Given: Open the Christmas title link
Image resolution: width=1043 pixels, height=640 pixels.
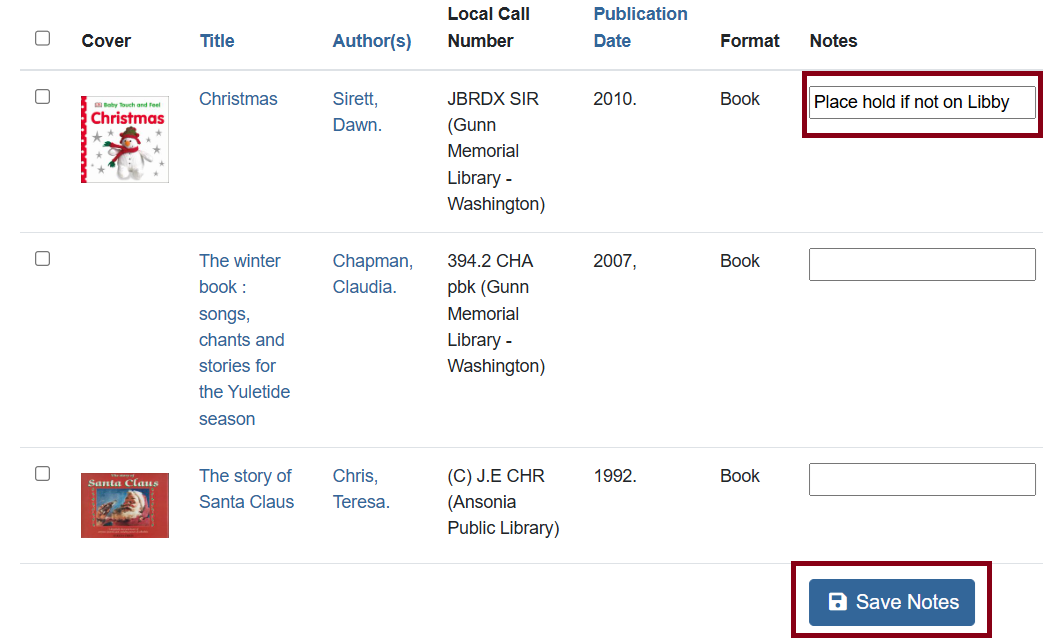Looking at the screenshot, I should pos(238,99).
